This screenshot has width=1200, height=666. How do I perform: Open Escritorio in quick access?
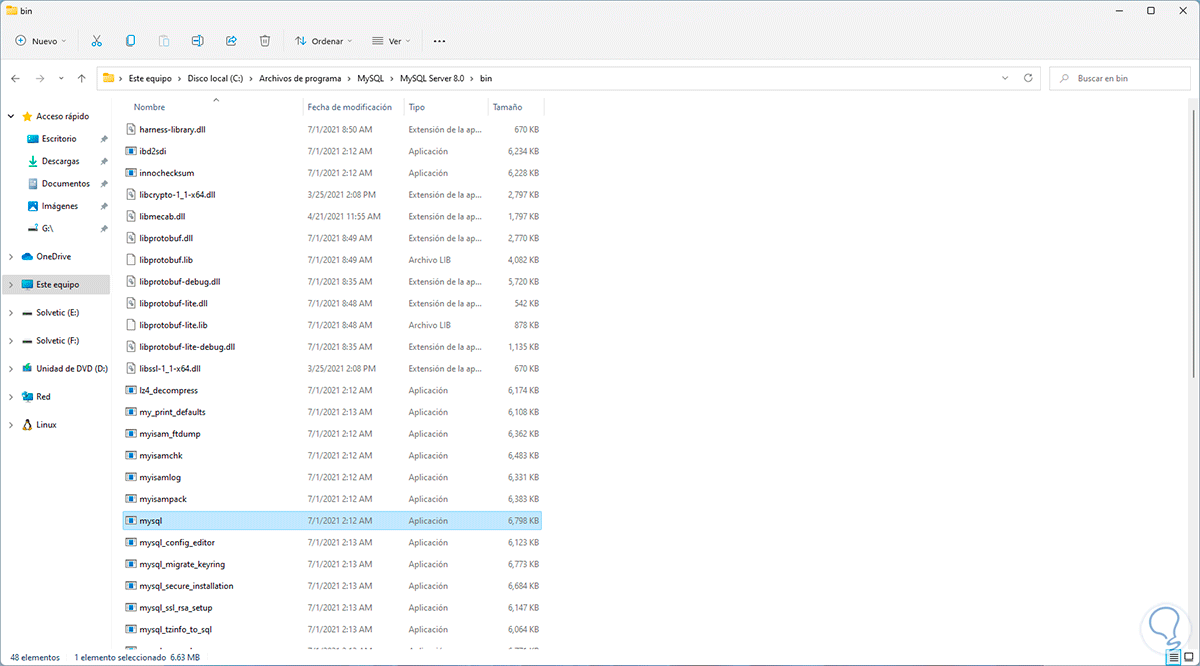click(x=59, y=139)
